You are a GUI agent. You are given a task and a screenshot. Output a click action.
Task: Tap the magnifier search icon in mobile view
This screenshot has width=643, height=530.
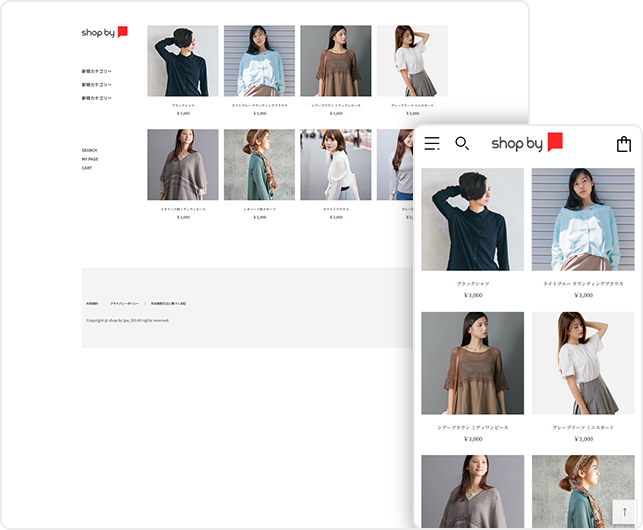tap(462, 144)
